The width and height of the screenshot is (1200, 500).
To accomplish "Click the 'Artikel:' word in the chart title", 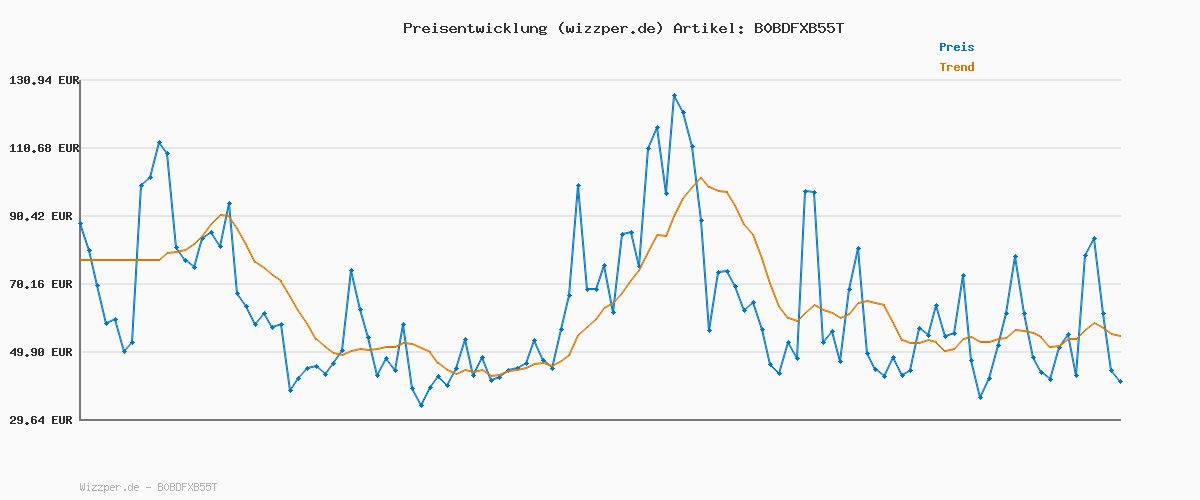I will point(708,28).
